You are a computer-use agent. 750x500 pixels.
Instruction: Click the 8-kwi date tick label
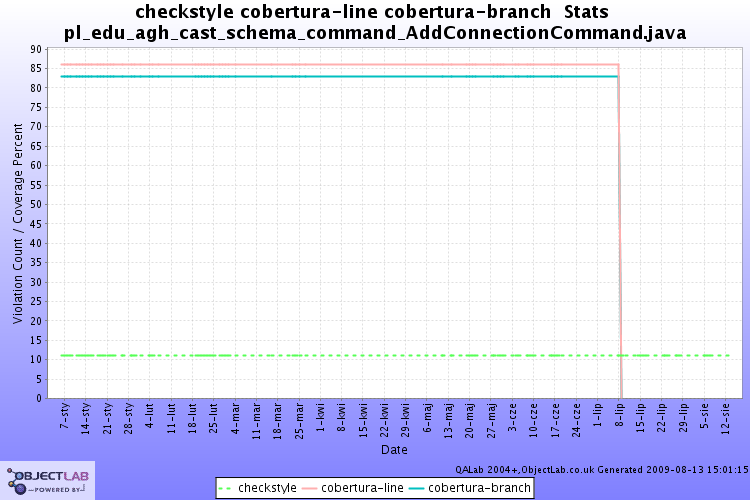point(342,417)
